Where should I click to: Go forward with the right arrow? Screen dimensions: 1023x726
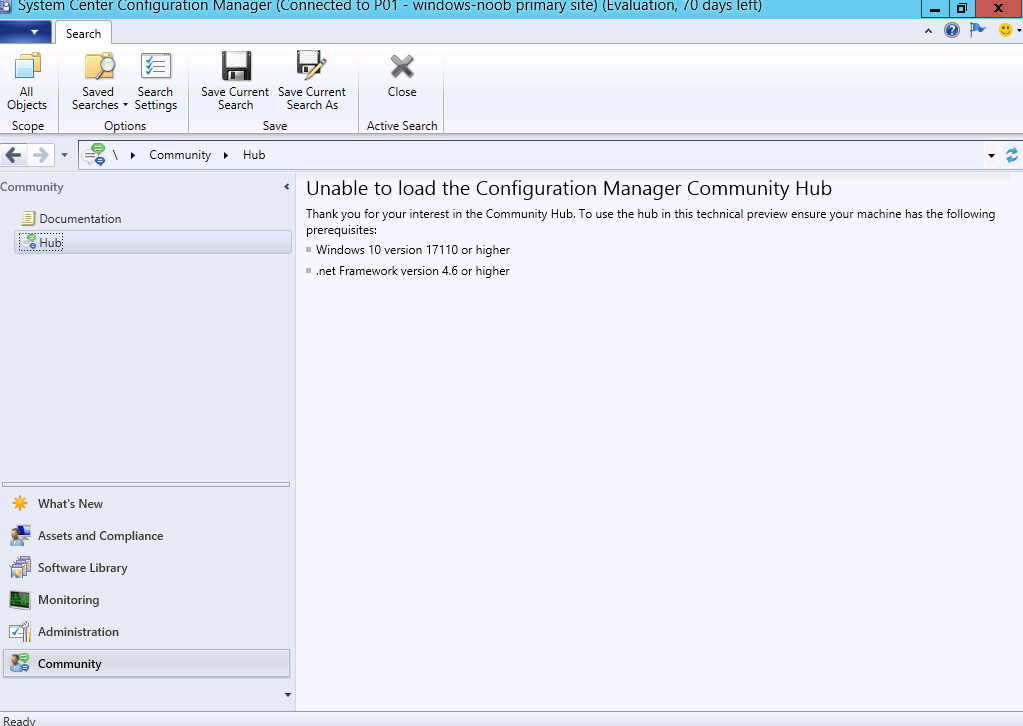pyautogui.click(x=40, y=155)
